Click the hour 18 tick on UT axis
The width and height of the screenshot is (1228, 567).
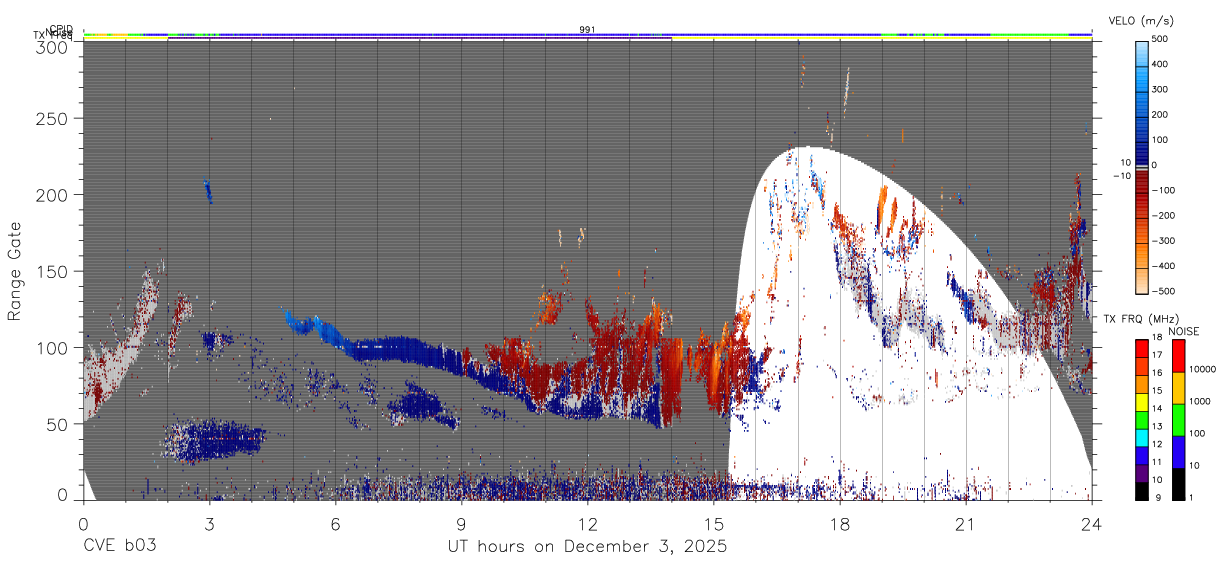point(839,524)
